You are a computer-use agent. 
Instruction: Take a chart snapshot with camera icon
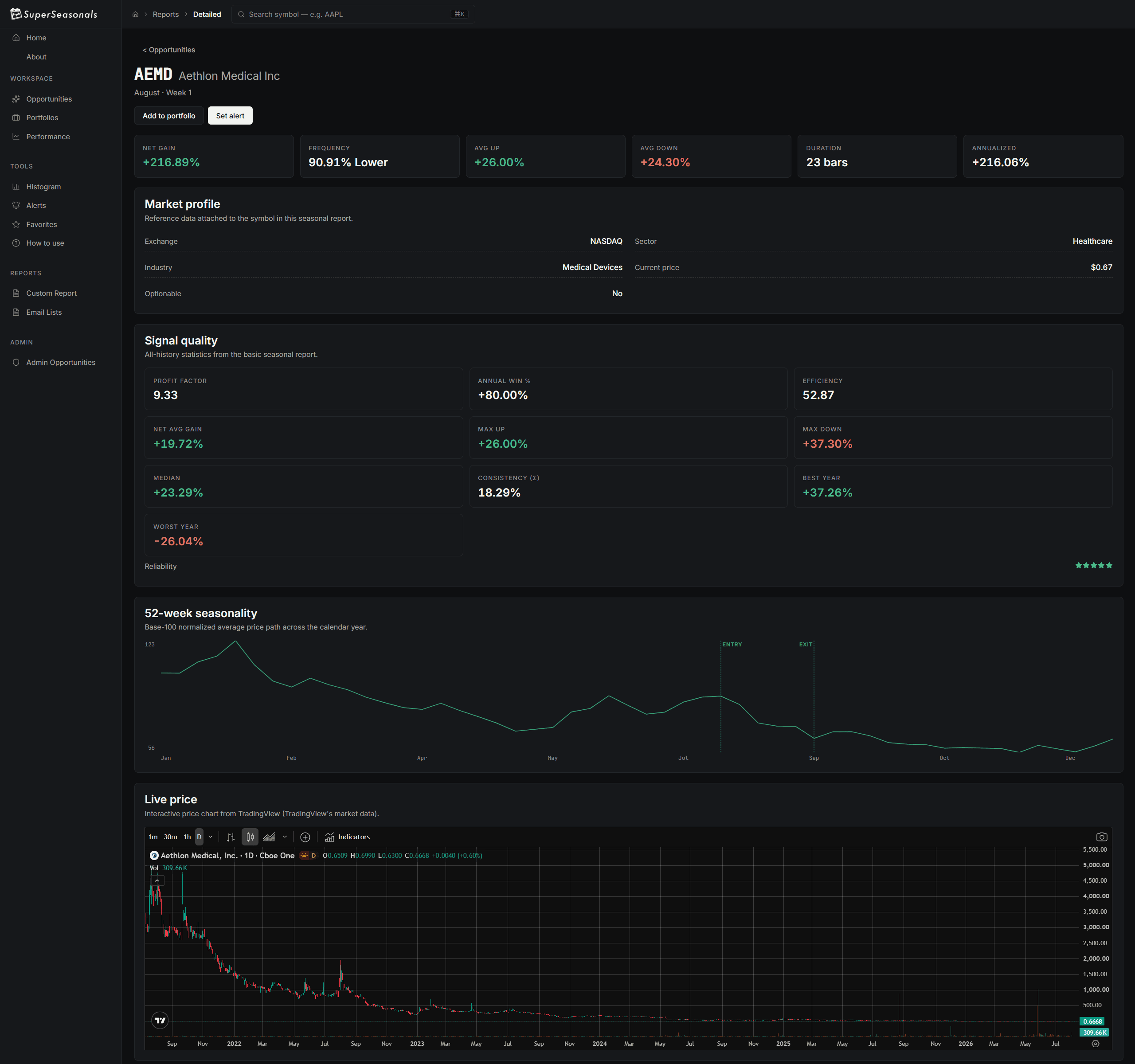pos(1101,837)
